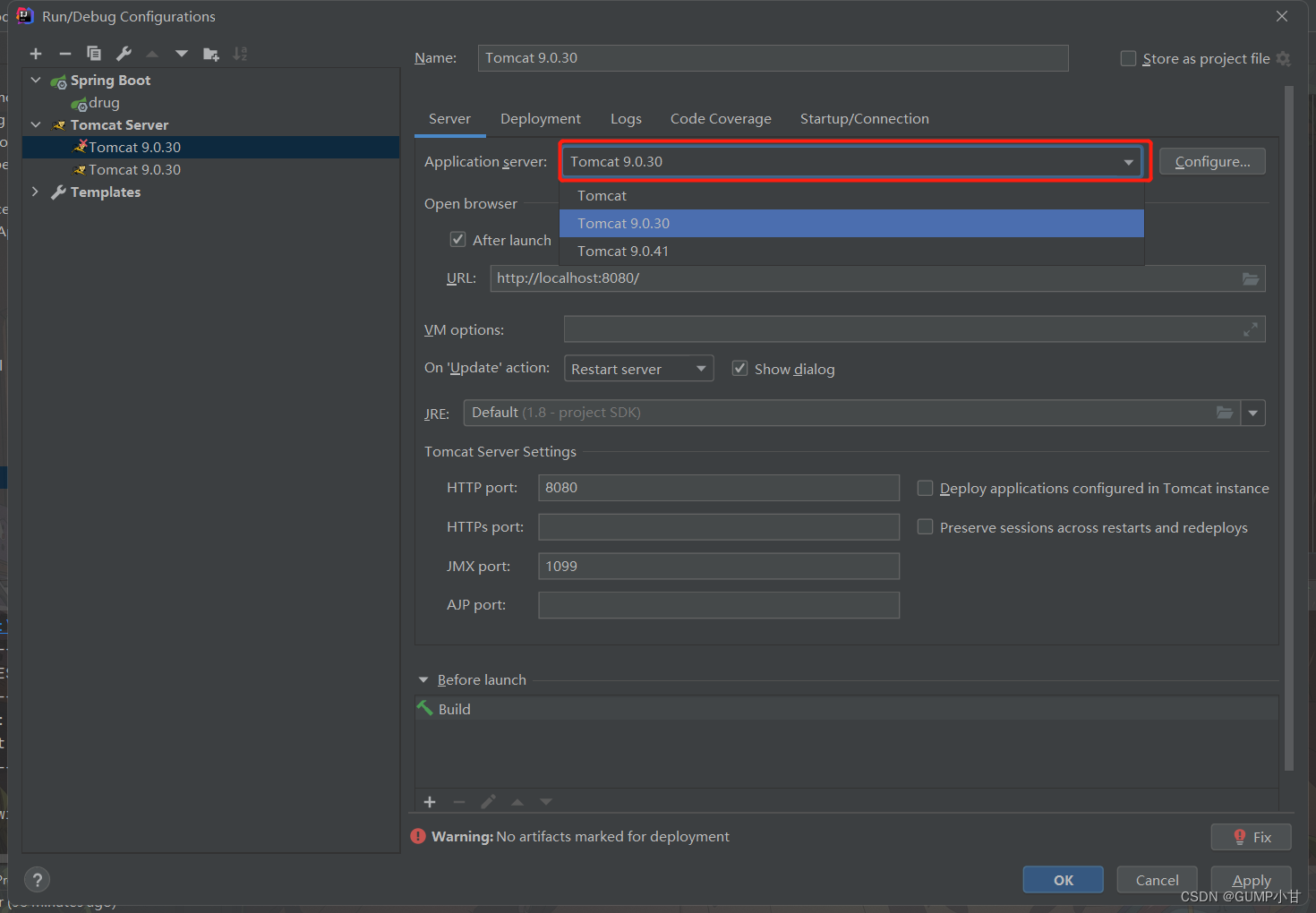Enable Deploy applications configured in Tomcat instance

click(925, 488)
